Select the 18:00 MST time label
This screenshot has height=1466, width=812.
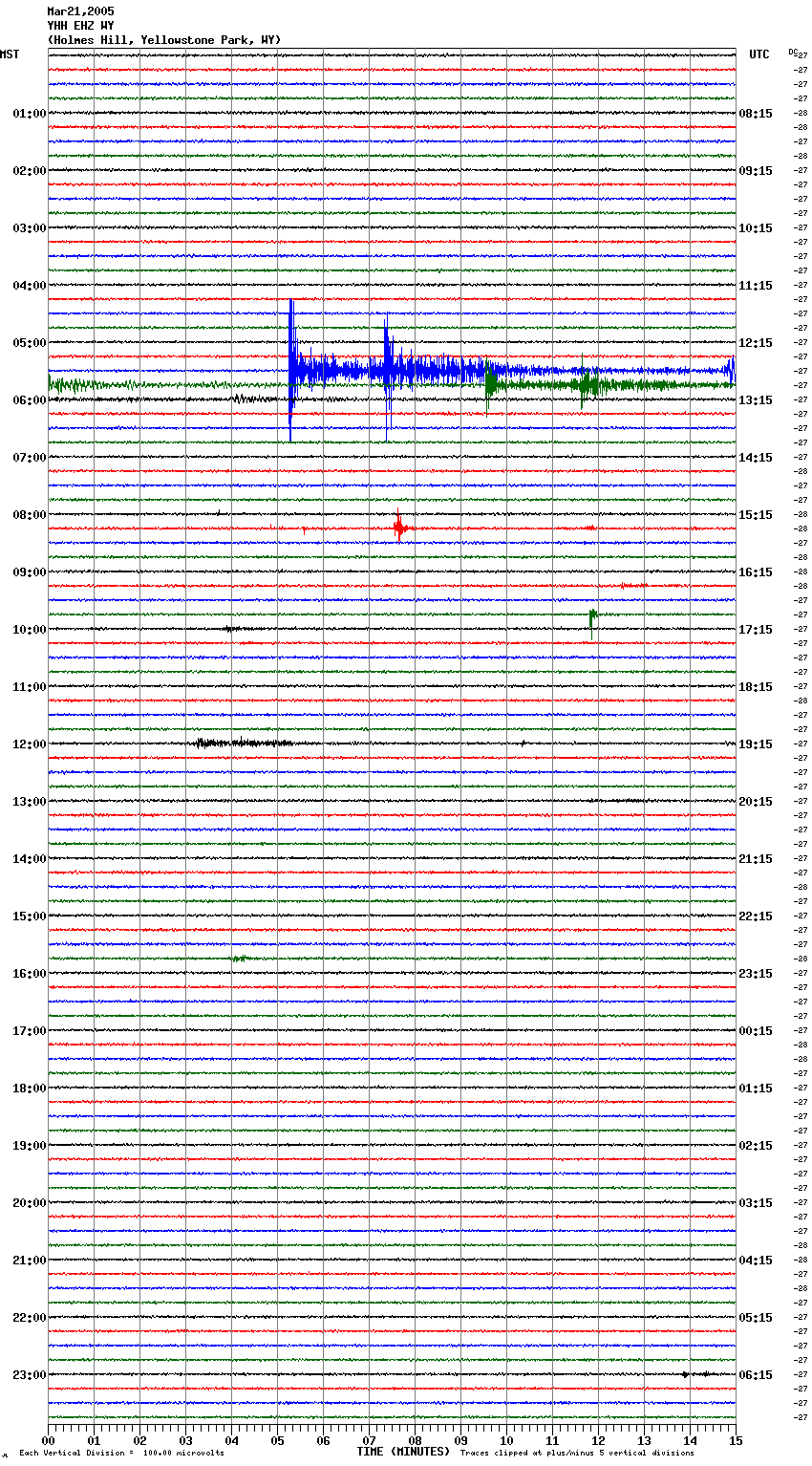30,1089
